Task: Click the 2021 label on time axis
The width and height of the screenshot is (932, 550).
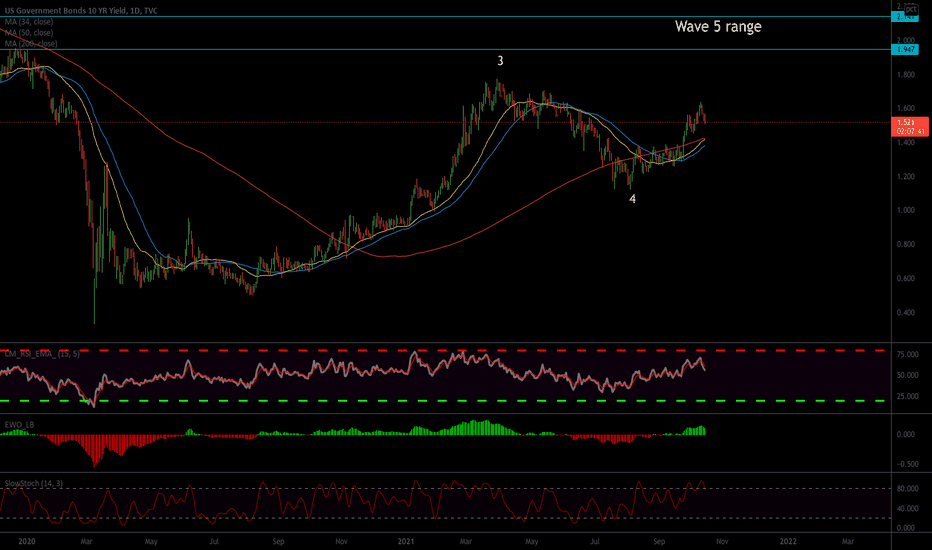Action: pyautogui.click(x=406, y=542)
